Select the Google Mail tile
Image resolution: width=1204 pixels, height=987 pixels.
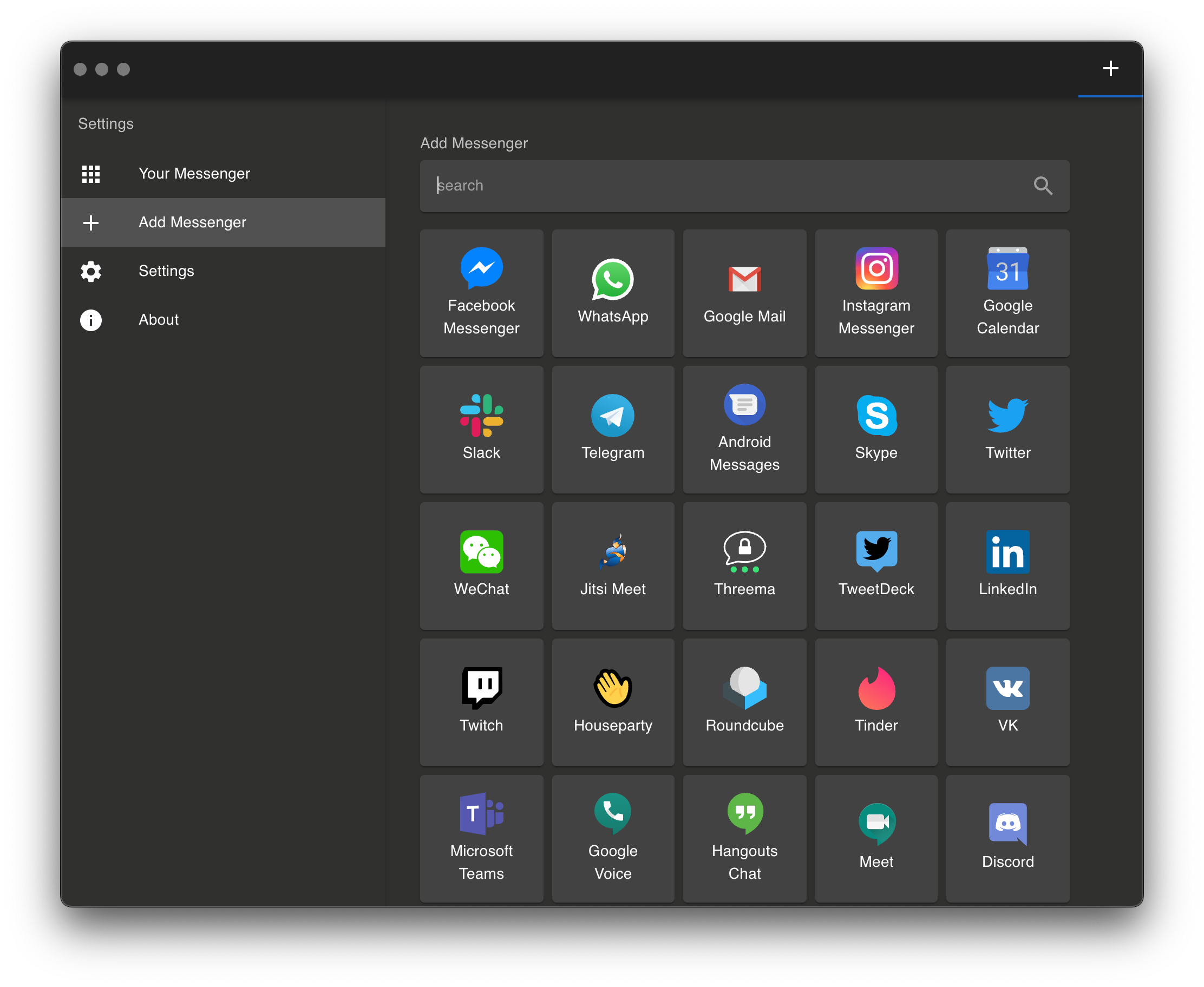[x=744, y=293]
